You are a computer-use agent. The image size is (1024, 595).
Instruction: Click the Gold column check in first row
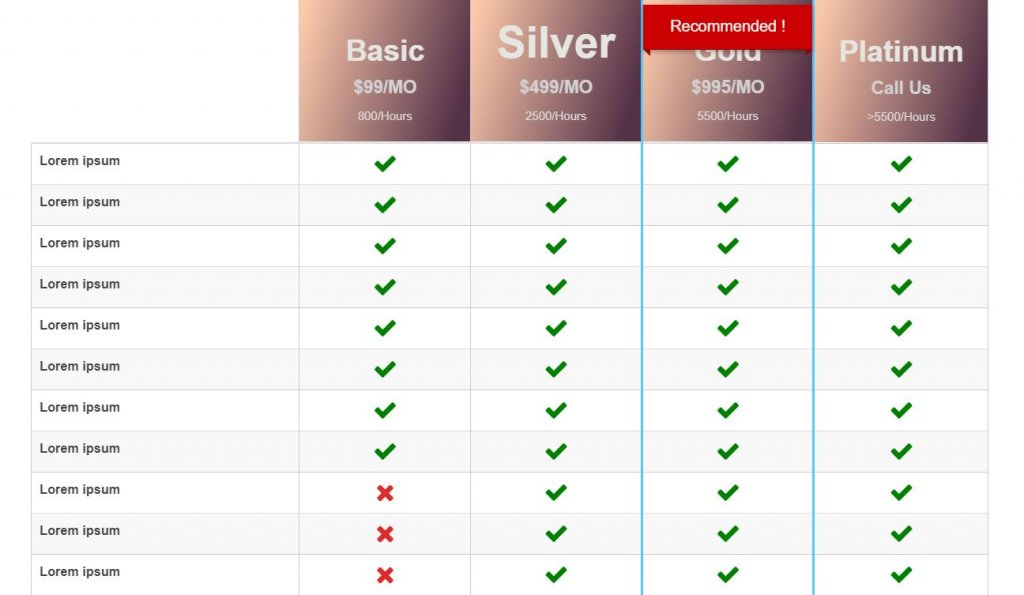click(x=728, y=163)
